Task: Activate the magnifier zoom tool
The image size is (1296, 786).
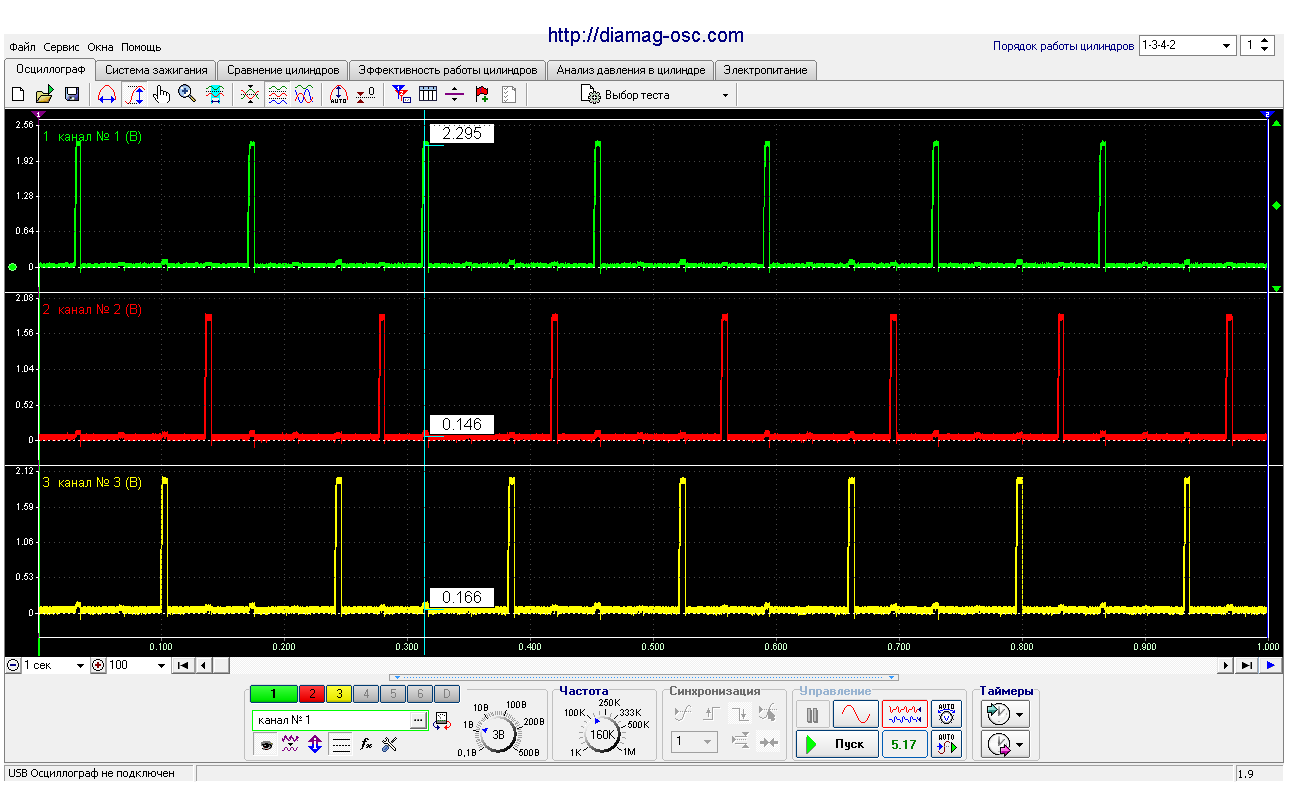Action: [x=187, y=94]
